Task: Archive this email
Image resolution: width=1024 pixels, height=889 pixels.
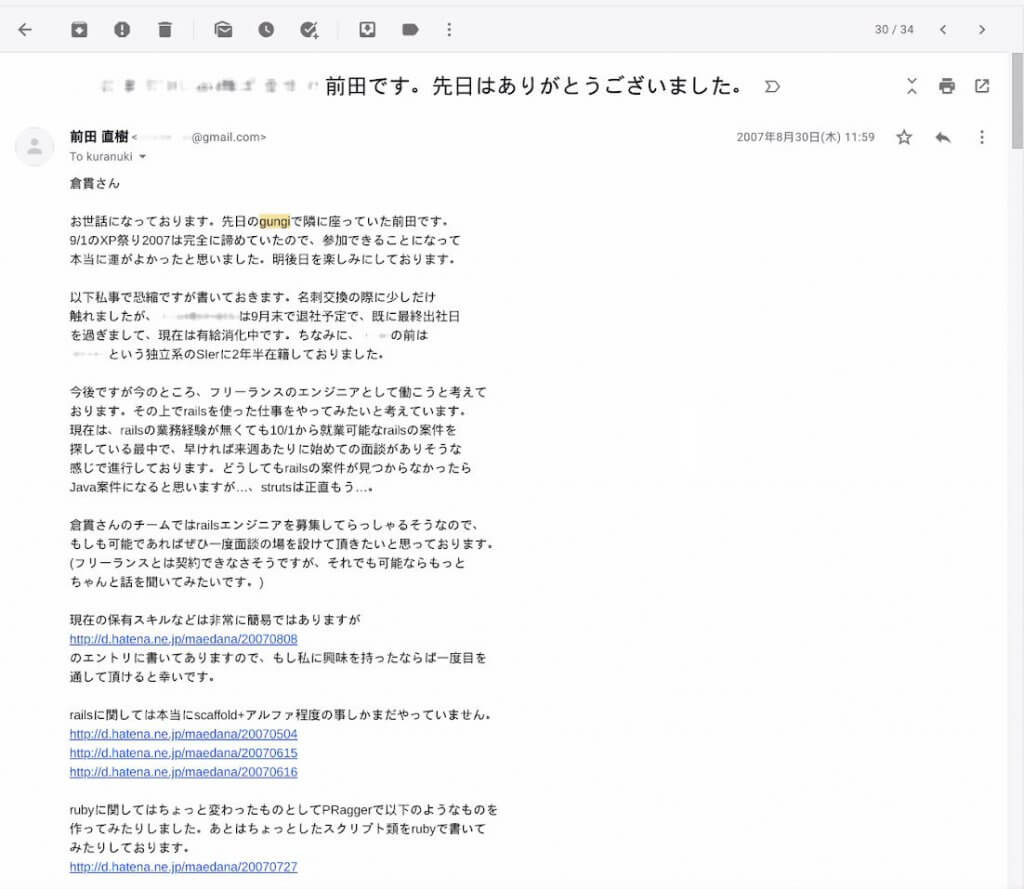Action: click(x=79, y=30)
